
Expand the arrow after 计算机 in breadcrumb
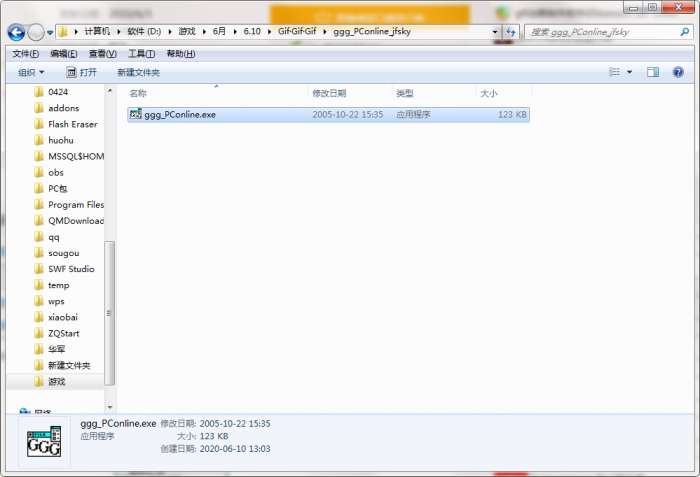[119, 32]
